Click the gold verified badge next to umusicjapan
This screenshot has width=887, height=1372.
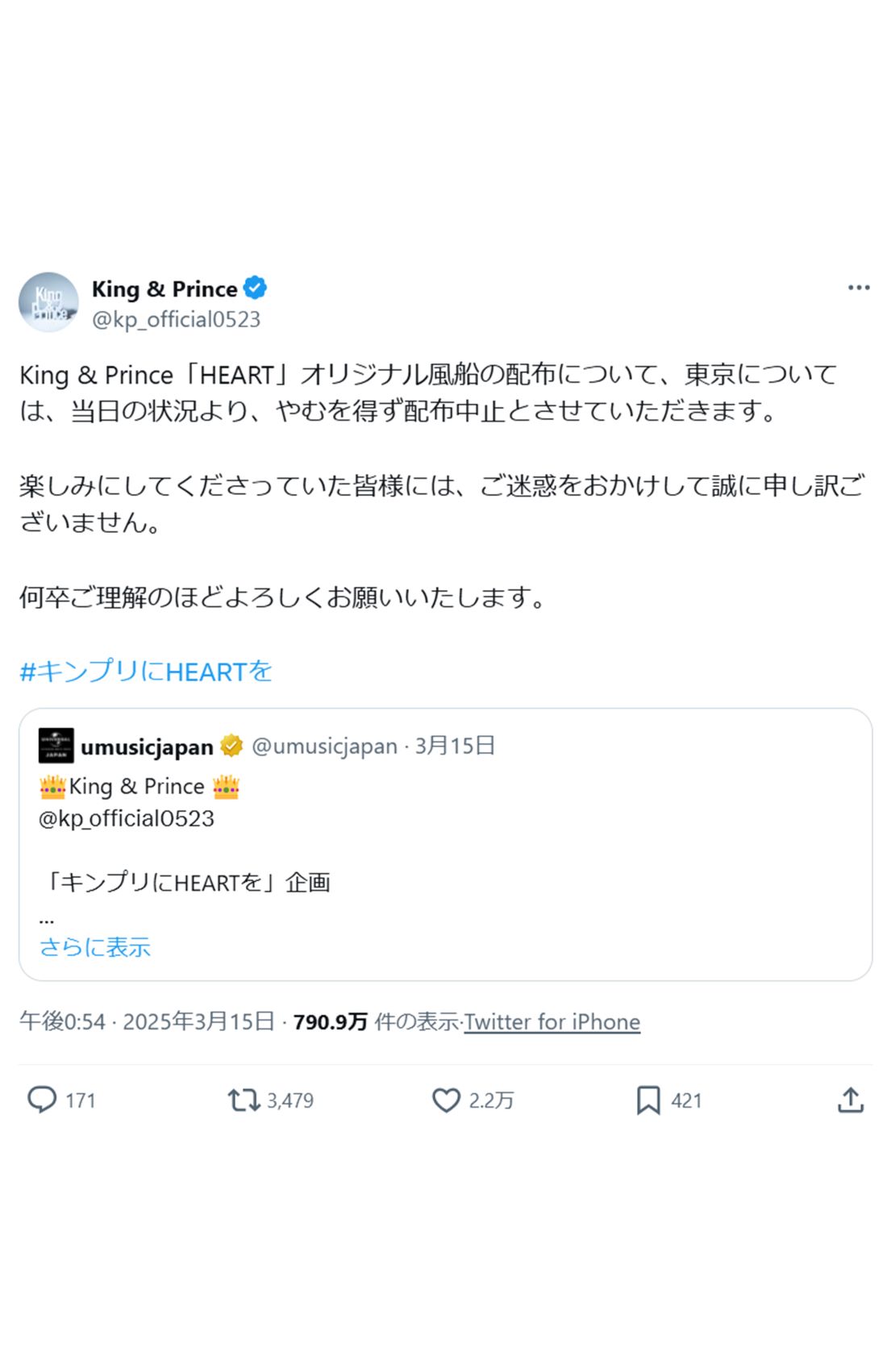pyautogui.click(x=231, y=746)
